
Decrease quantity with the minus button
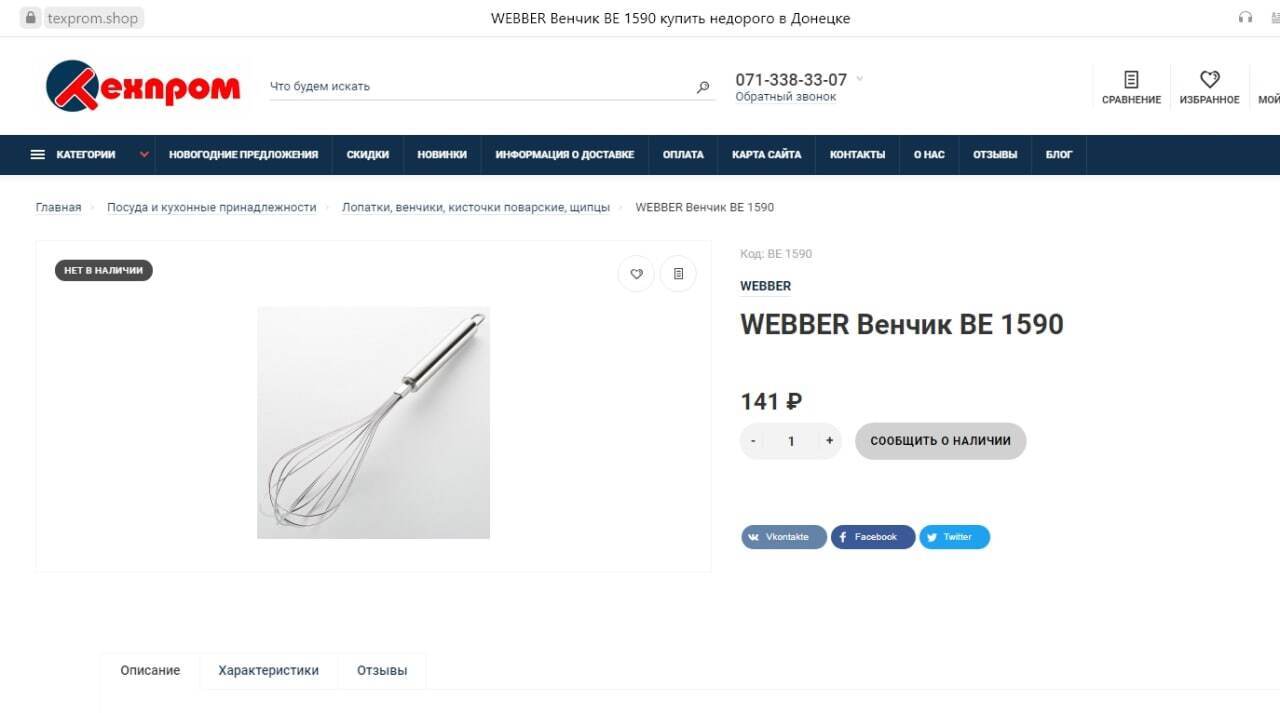tap(753, 441)
